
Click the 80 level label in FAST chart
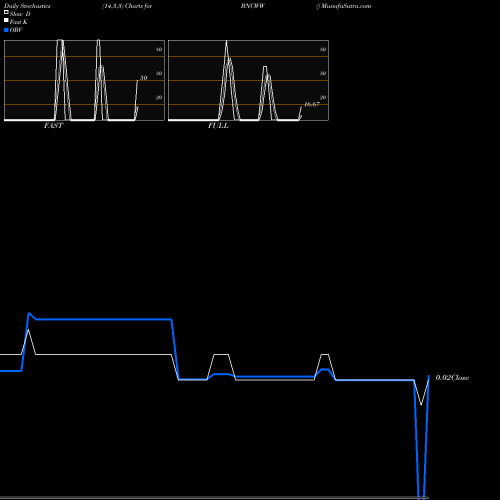[159, 49]
